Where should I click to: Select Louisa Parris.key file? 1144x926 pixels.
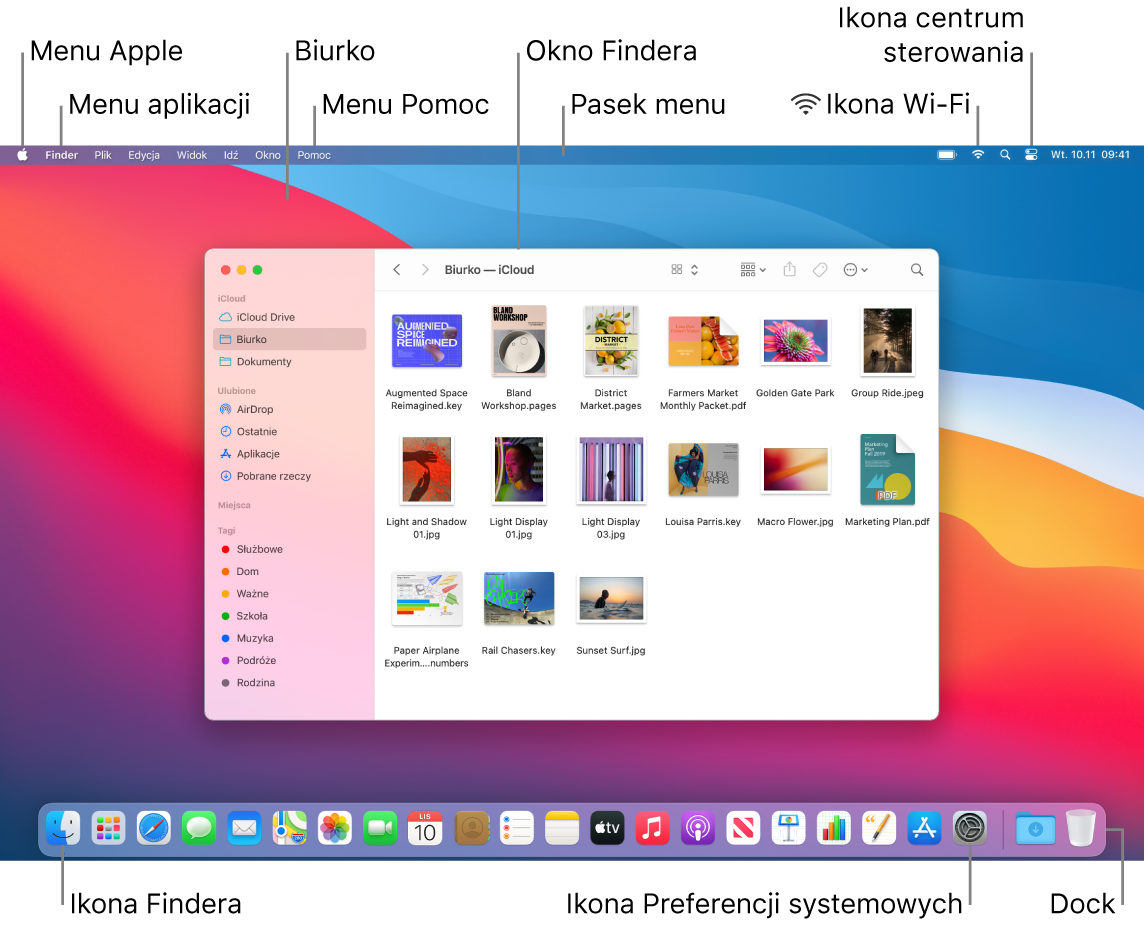(x=703, y=470)
